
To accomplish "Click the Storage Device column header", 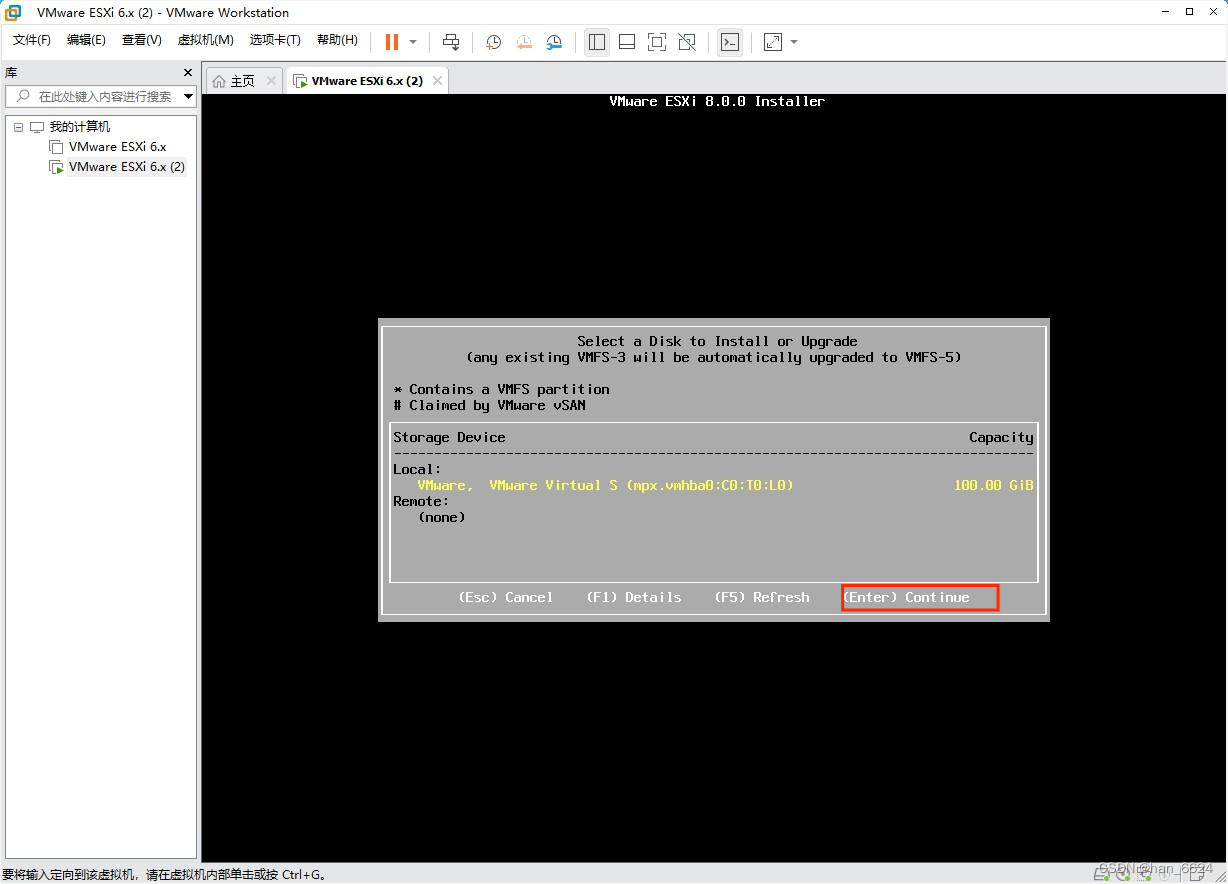I will [x=449, y=437].
